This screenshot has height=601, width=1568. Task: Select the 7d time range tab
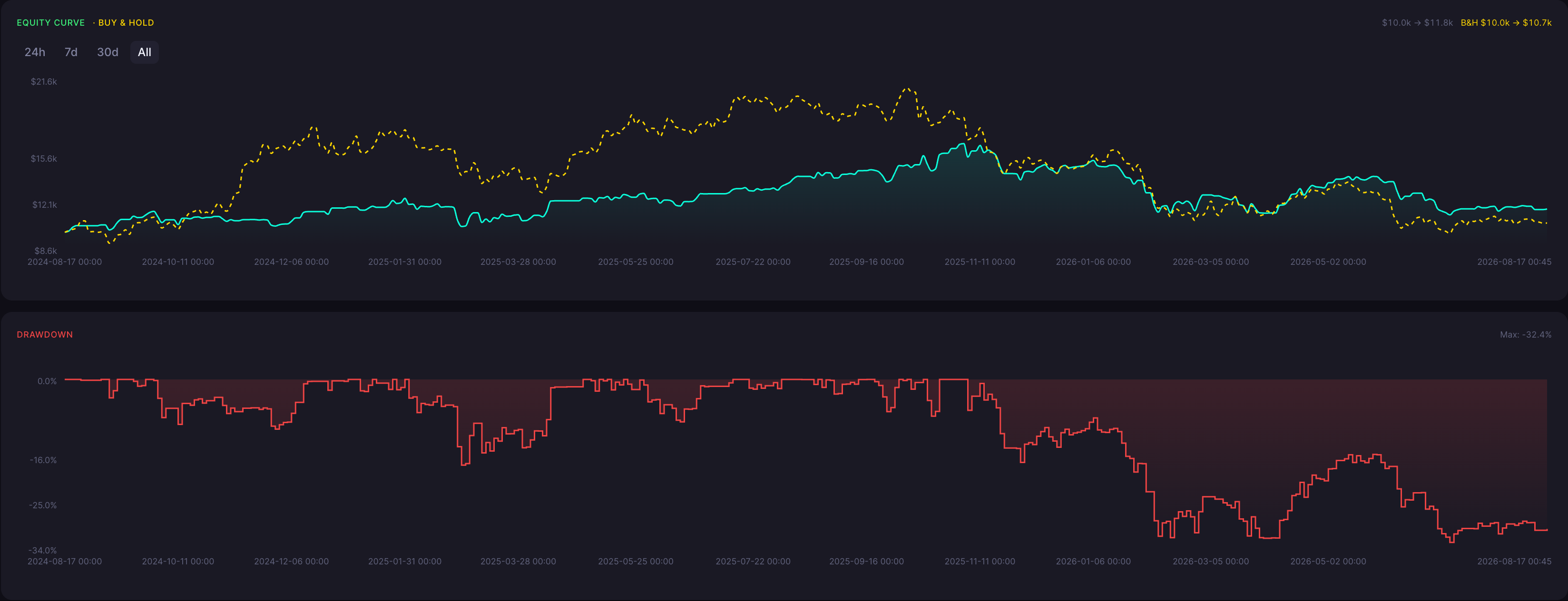pos(71,52)
